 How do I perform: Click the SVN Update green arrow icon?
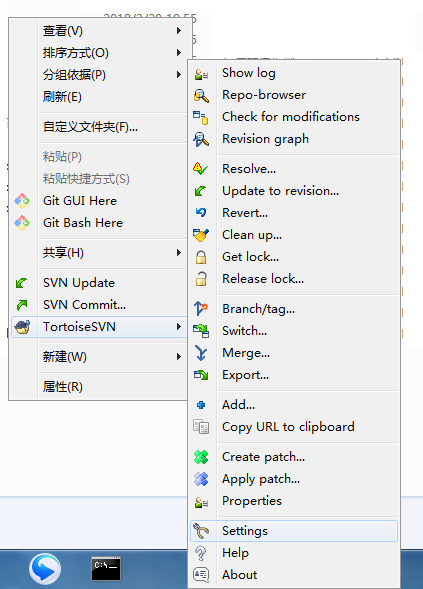coord(21,283)
